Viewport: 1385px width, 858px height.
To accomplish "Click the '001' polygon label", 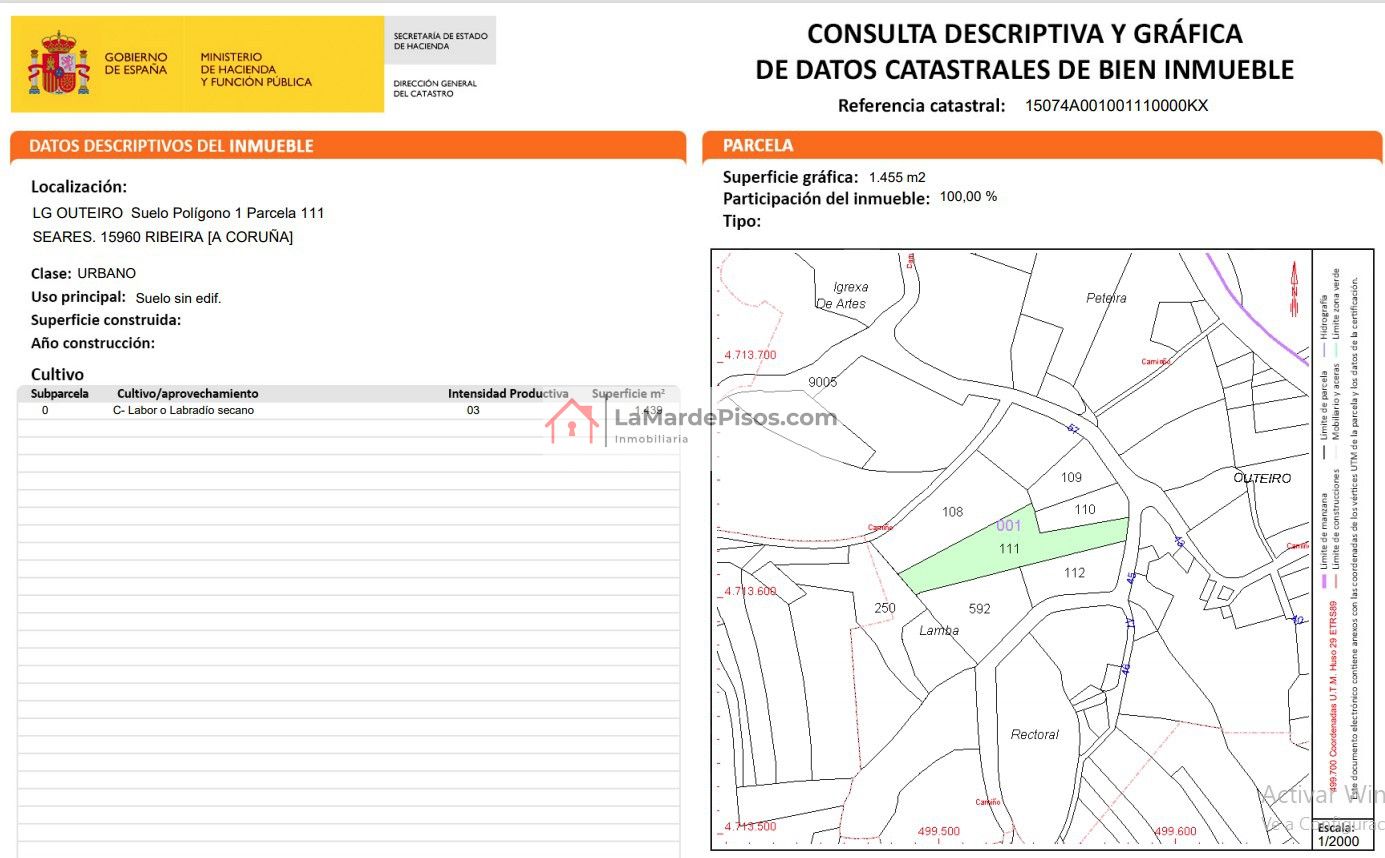I will pos(1009,525).
